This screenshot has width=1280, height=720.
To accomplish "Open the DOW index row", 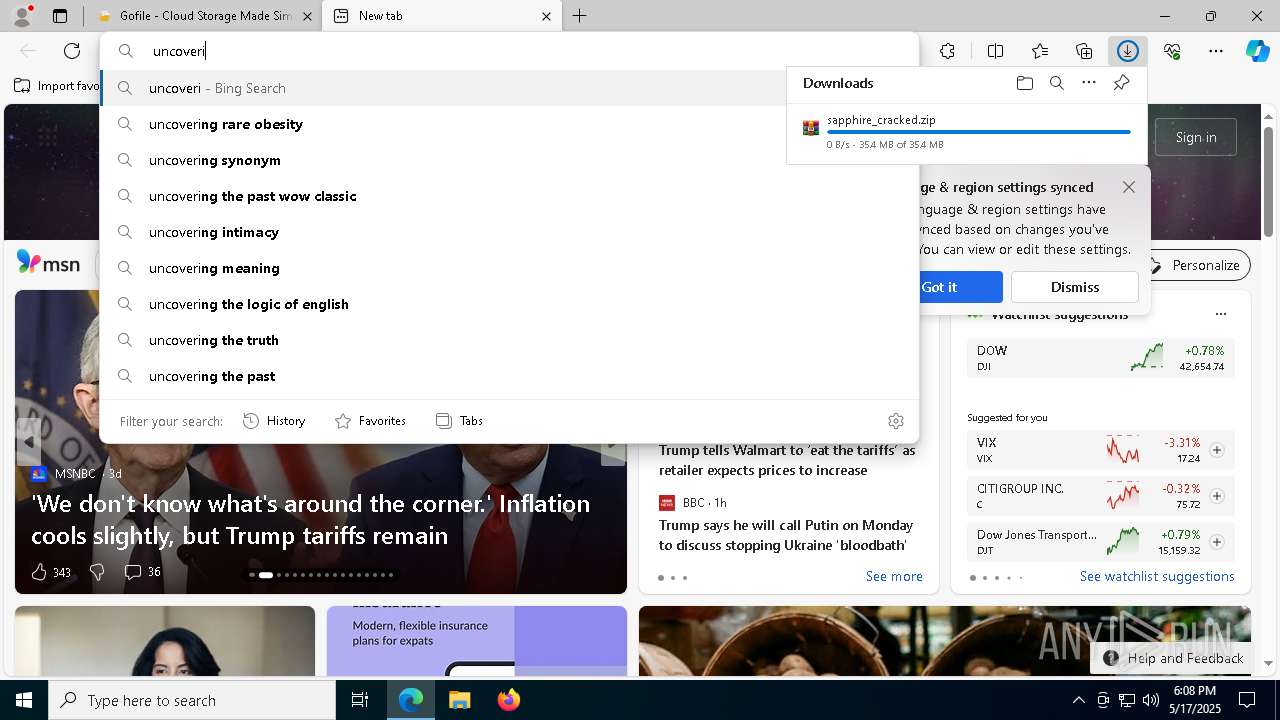I will point(1100,358).
